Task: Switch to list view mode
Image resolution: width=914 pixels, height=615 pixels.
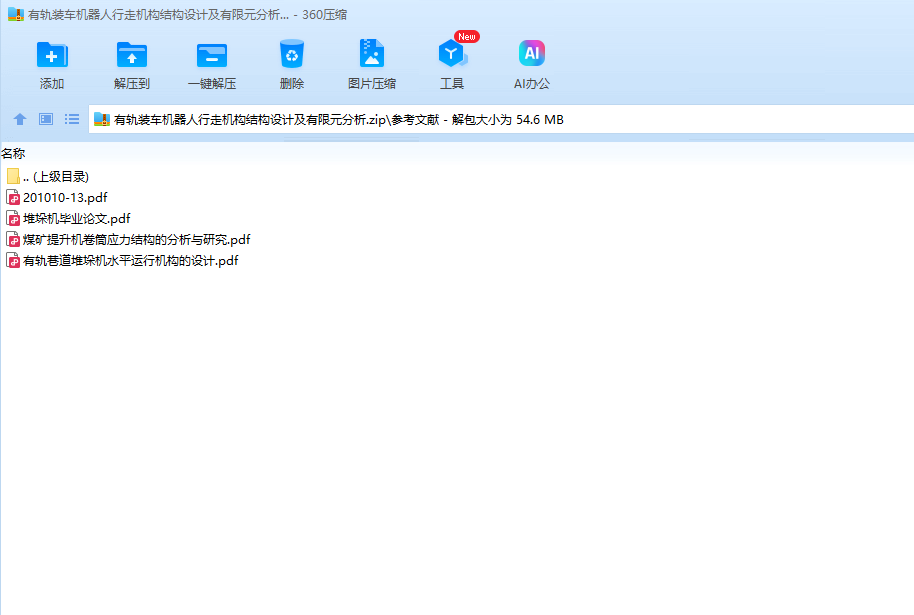Action: pyautogui.click(x=72, y=120)
